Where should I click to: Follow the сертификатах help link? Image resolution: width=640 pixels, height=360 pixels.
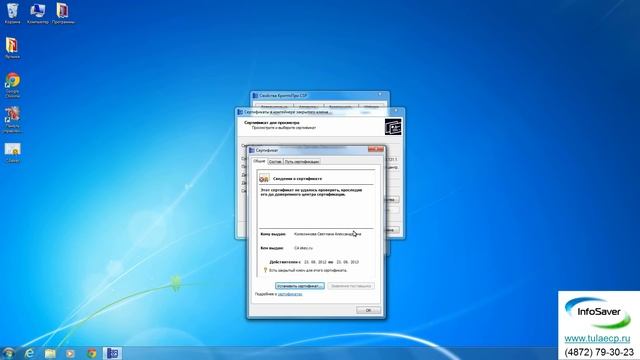(x=290, y=294)
